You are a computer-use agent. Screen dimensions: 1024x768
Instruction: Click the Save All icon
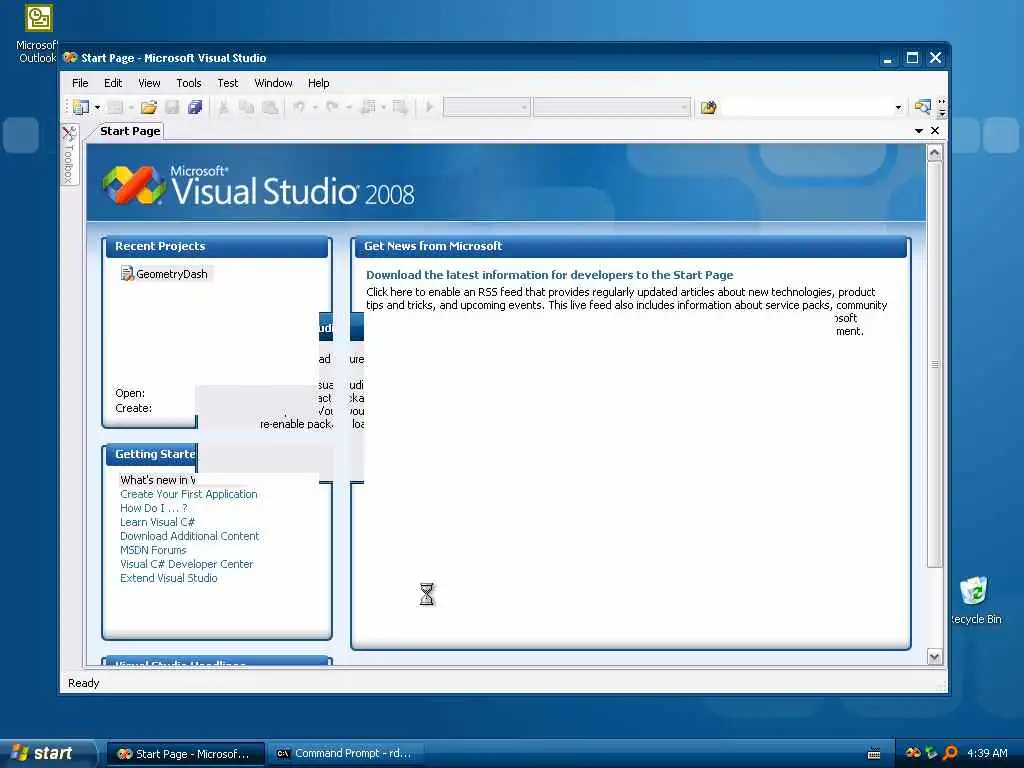click(x=195, y=107)
